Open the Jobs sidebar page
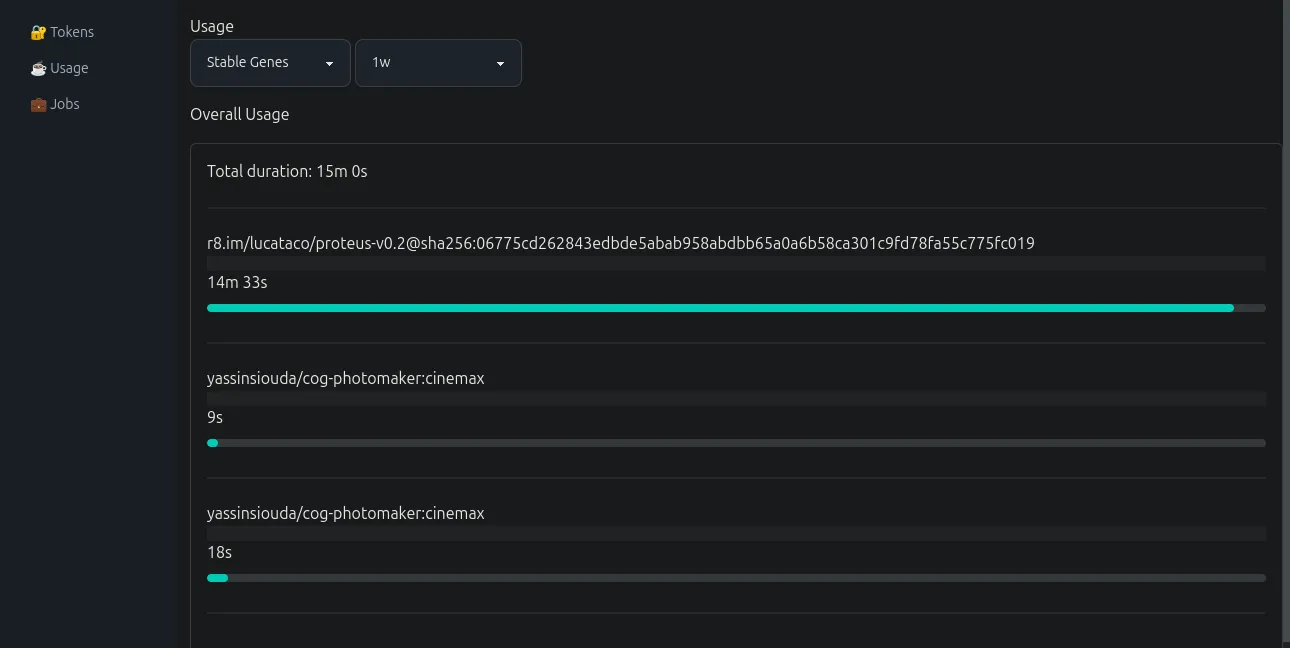 click(x=55, y=104)
